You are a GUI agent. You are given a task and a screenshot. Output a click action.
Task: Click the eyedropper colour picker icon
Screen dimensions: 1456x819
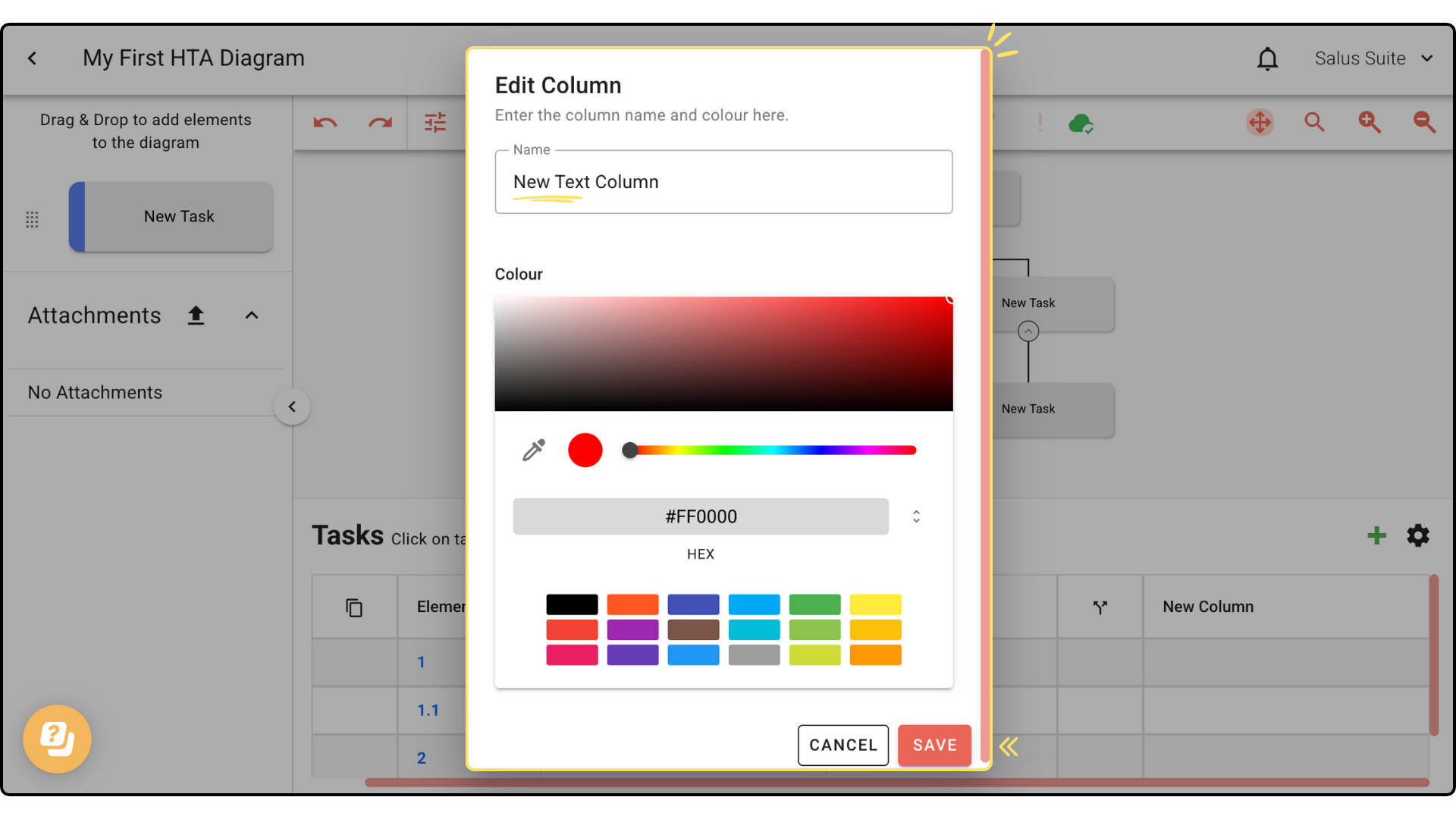(x=534, y=450)
